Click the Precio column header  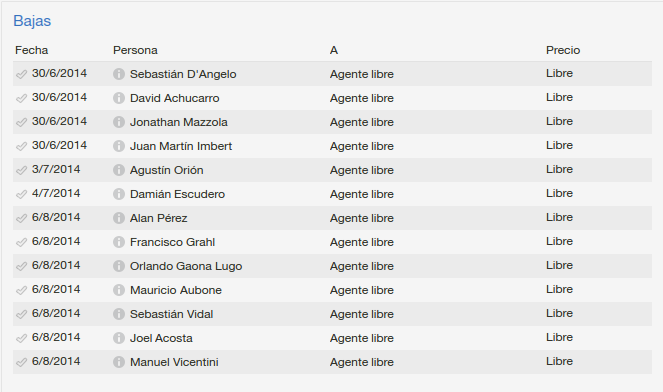click(x=563, y=50)
